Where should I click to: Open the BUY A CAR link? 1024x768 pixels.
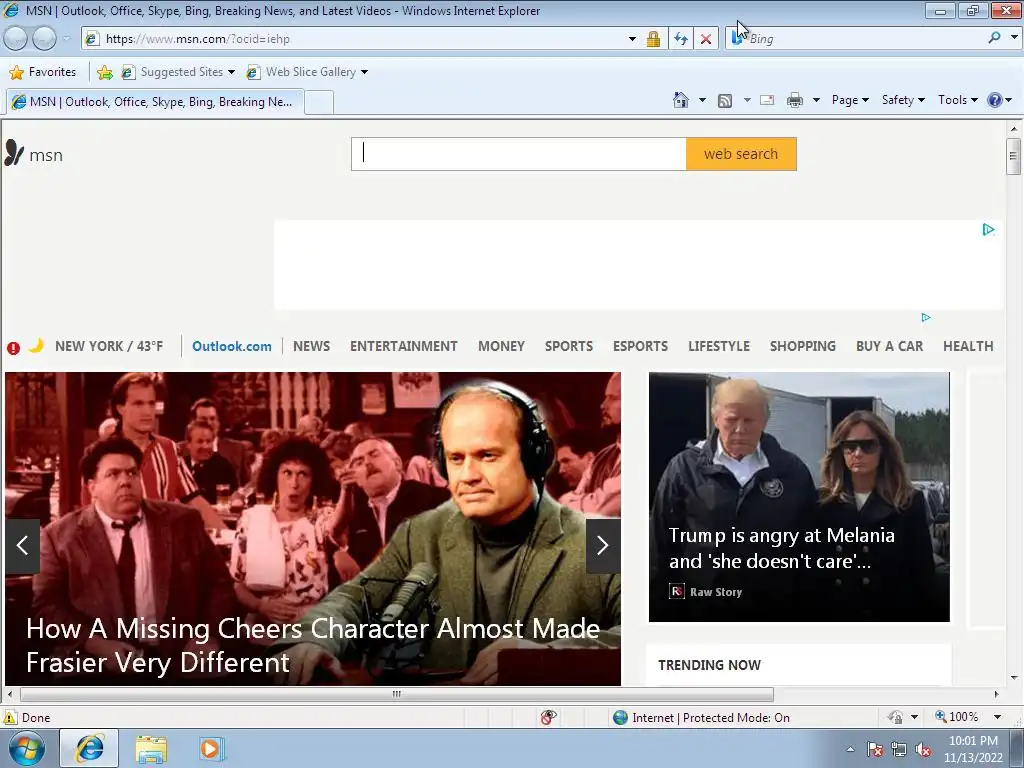click(x=889, y=346)
